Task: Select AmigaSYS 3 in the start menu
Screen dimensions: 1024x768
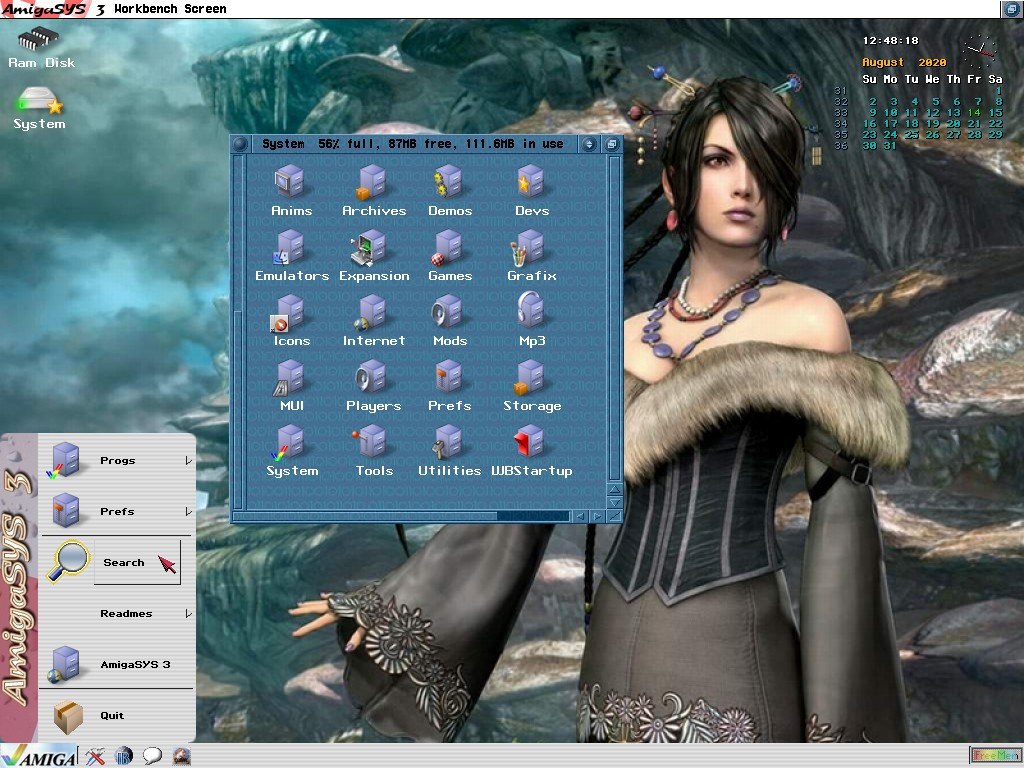Action: click(118, 665)
